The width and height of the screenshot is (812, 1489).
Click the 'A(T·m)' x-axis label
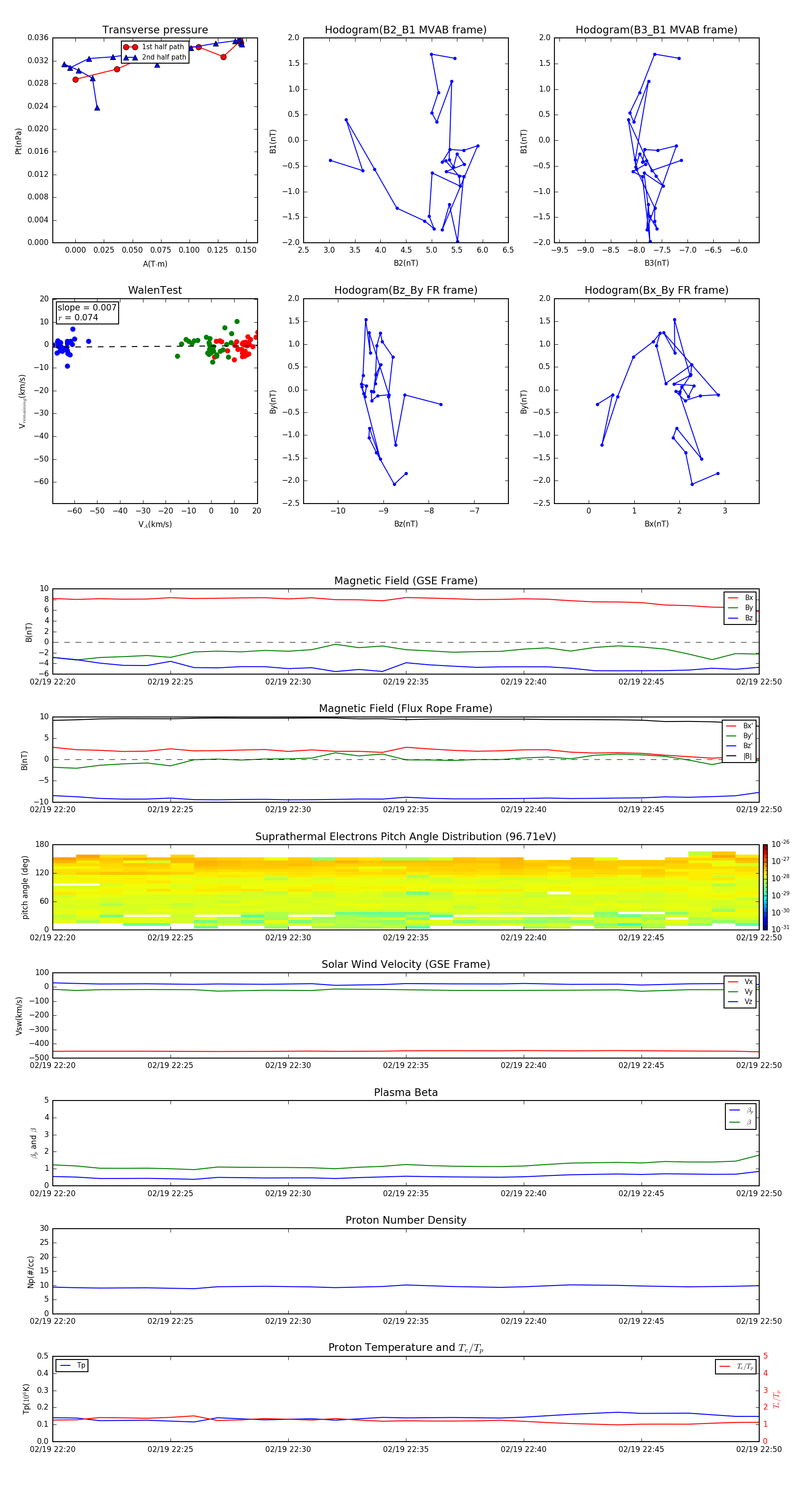[155, 264]
